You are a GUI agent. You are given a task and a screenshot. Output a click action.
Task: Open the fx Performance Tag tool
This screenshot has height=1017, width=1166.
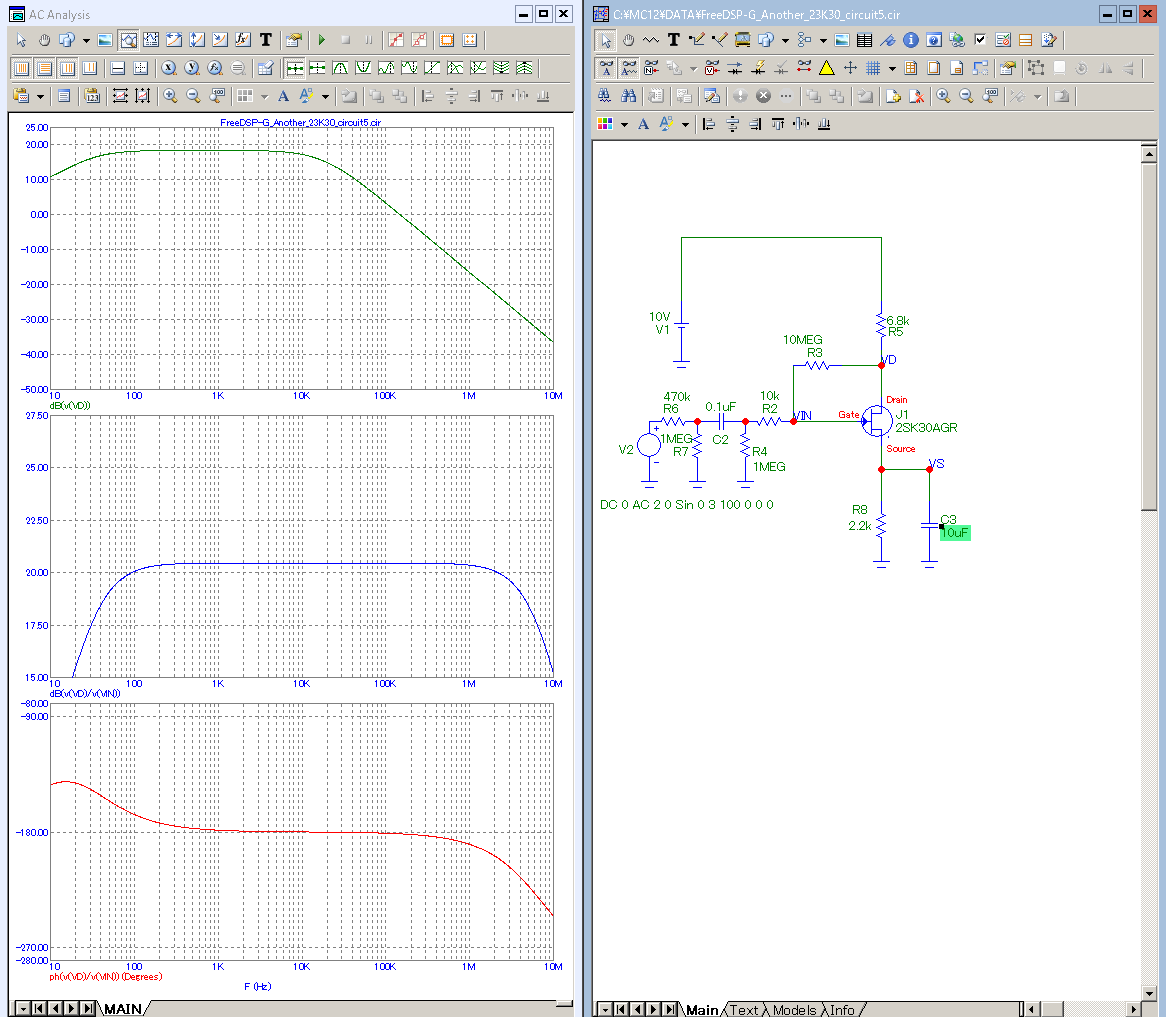[x=242, y=40]
